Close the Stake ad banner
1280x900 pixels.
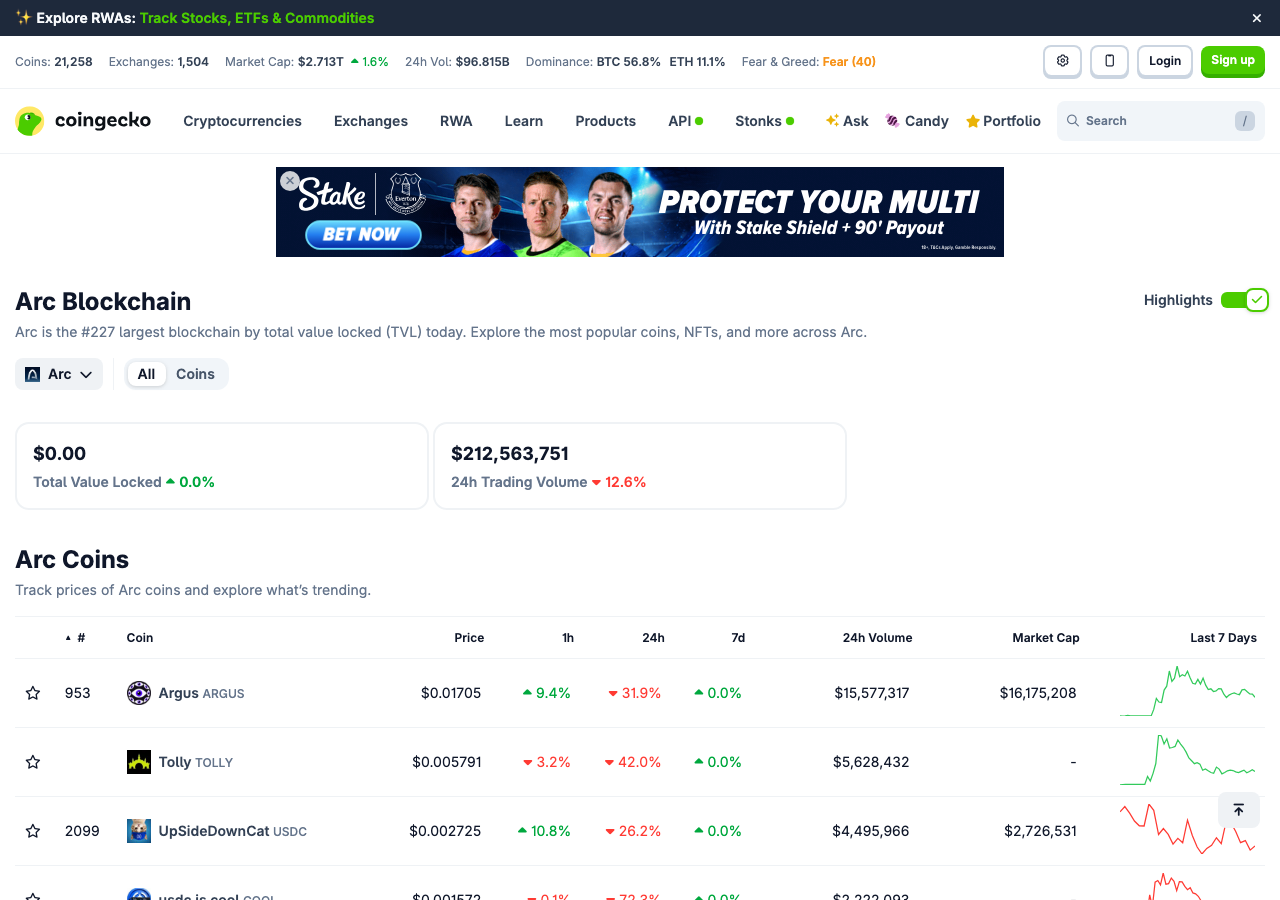pyautogui.click(x=290, y=181)
